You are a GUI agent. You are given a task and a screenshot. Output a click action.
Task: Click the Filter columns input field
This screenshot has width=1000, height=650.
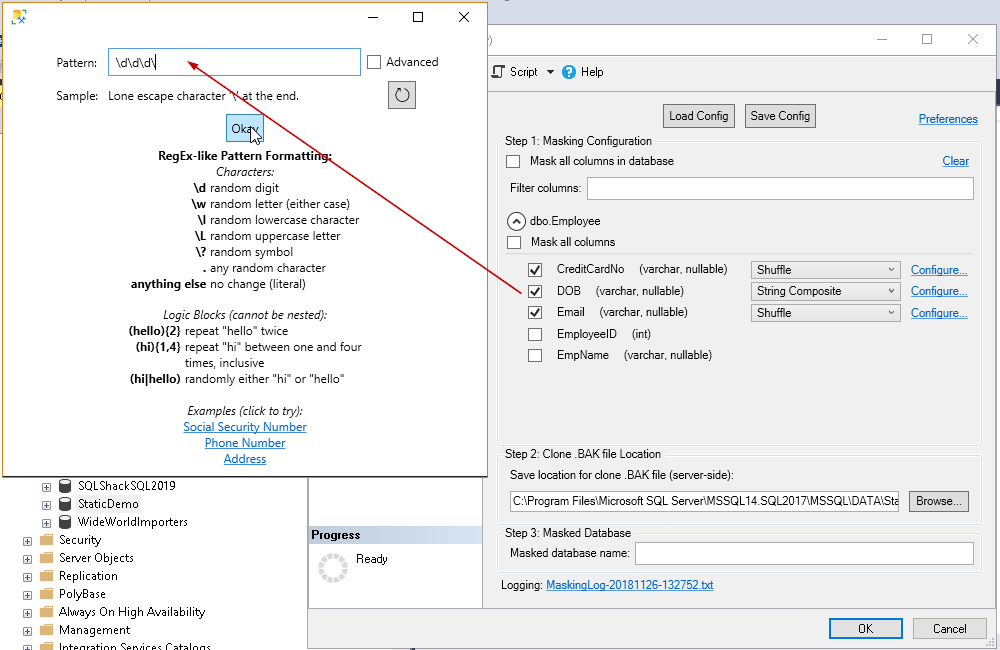[x=780, y=188]
